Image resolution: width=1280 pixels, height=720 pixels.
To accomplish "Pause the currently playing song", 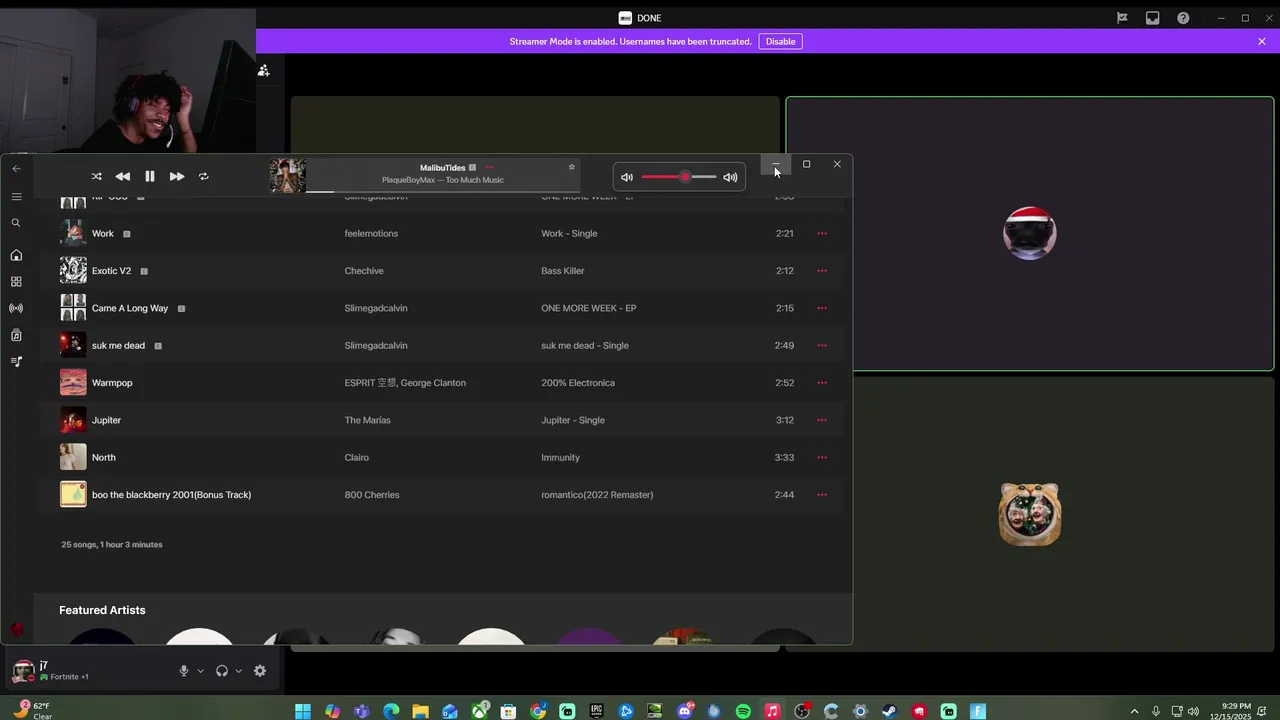I will pyautogui.click(x=149, y=176).
